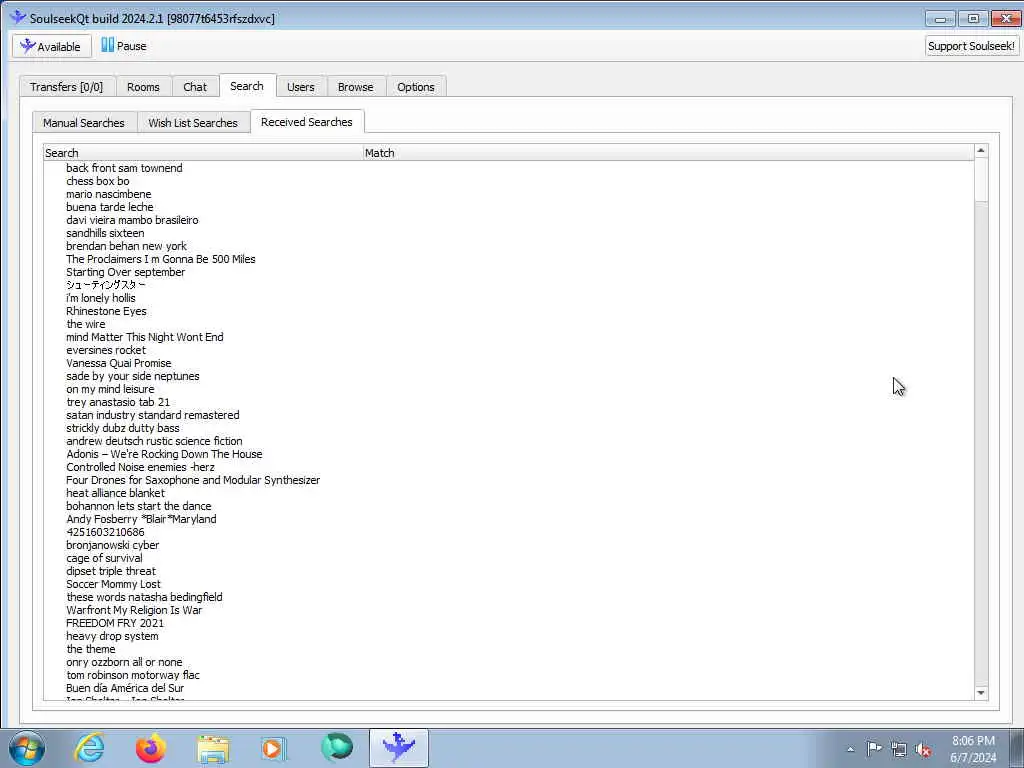
Task: Select the row "chess box bo"
Action: (98, 181)
